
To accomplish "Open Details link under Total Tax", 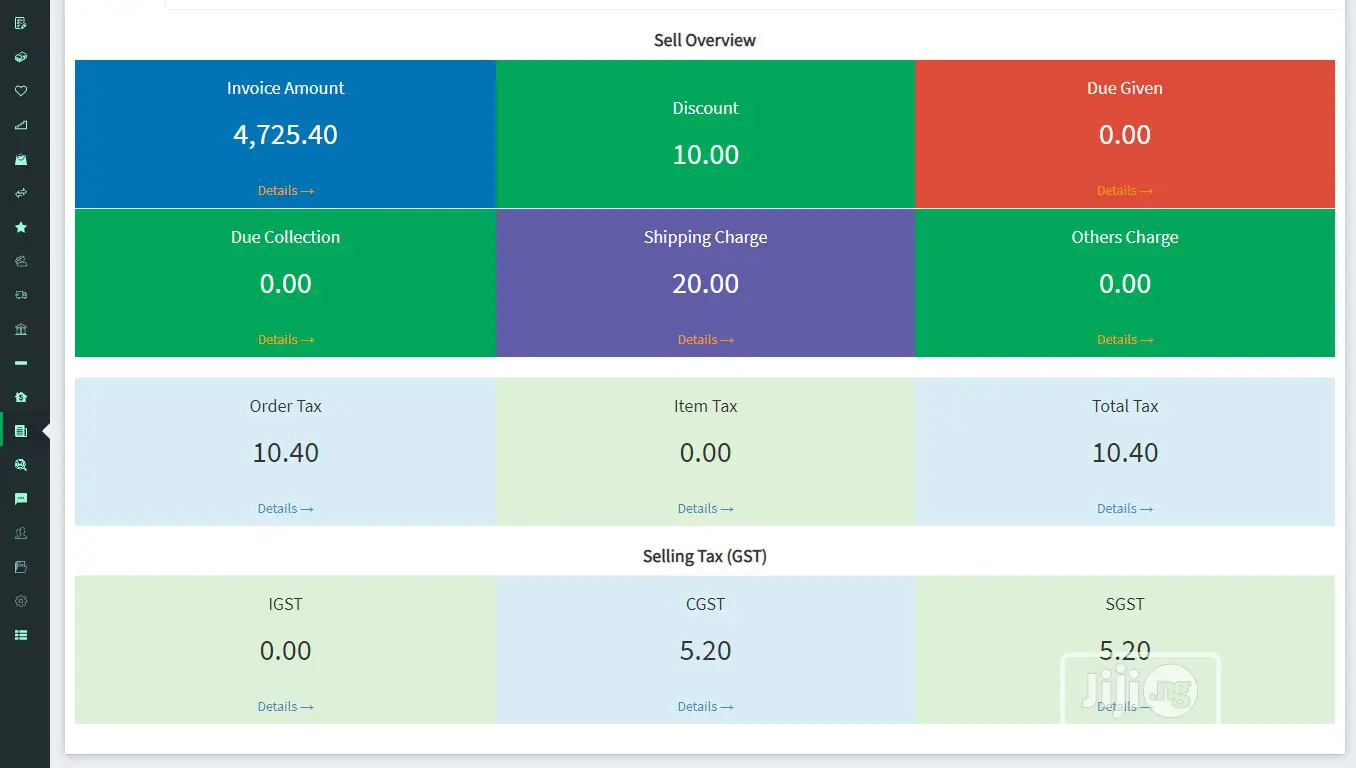I will 1125,508.
